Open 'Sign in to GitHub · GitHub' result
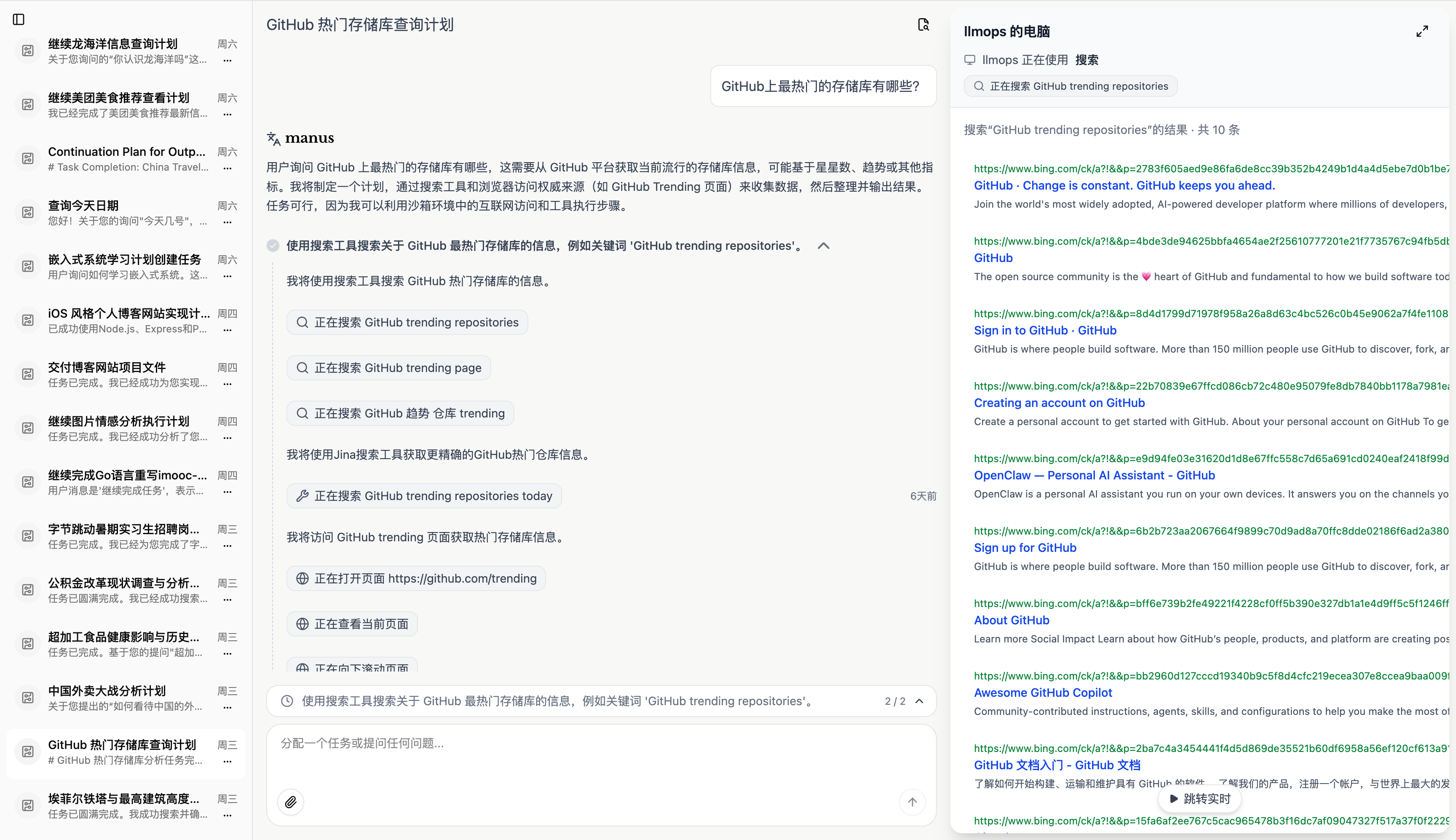1456x840 pixels. [1045, 331]
